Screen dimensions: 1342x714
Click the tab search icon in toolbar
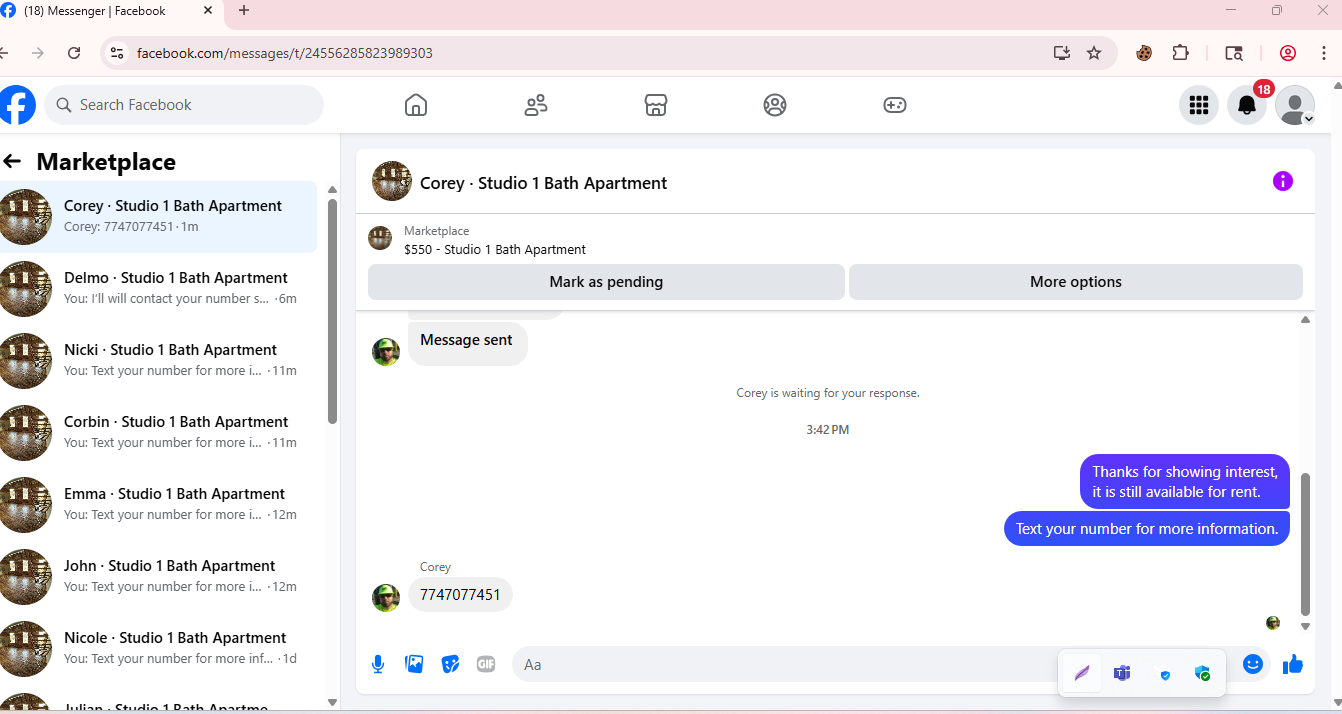point(1234,53)
